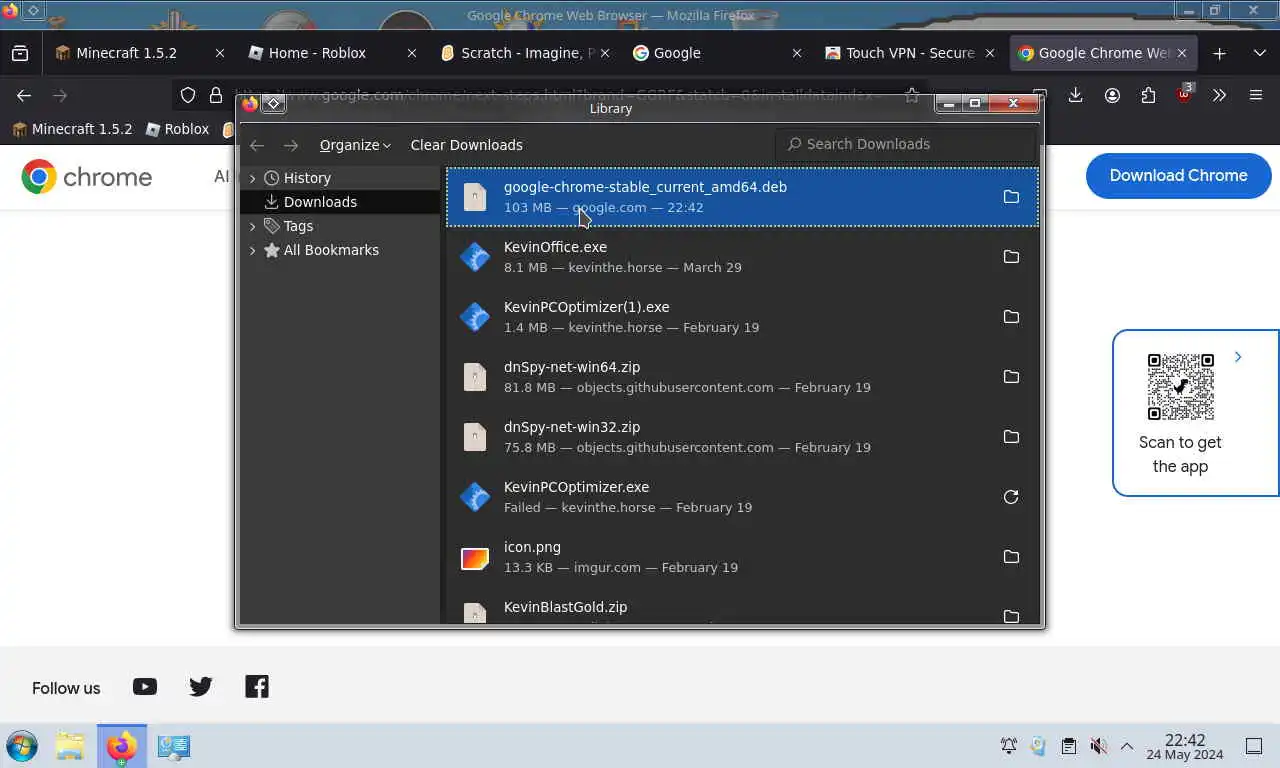Select the icon.png download entry

click(742, 557)
